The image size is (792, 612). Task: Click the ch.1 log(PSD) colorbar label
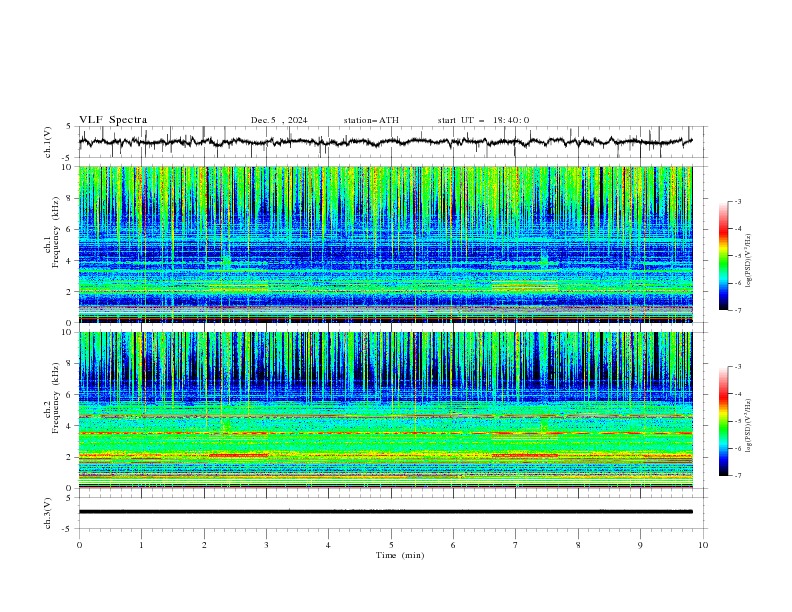tap(749, 261)
